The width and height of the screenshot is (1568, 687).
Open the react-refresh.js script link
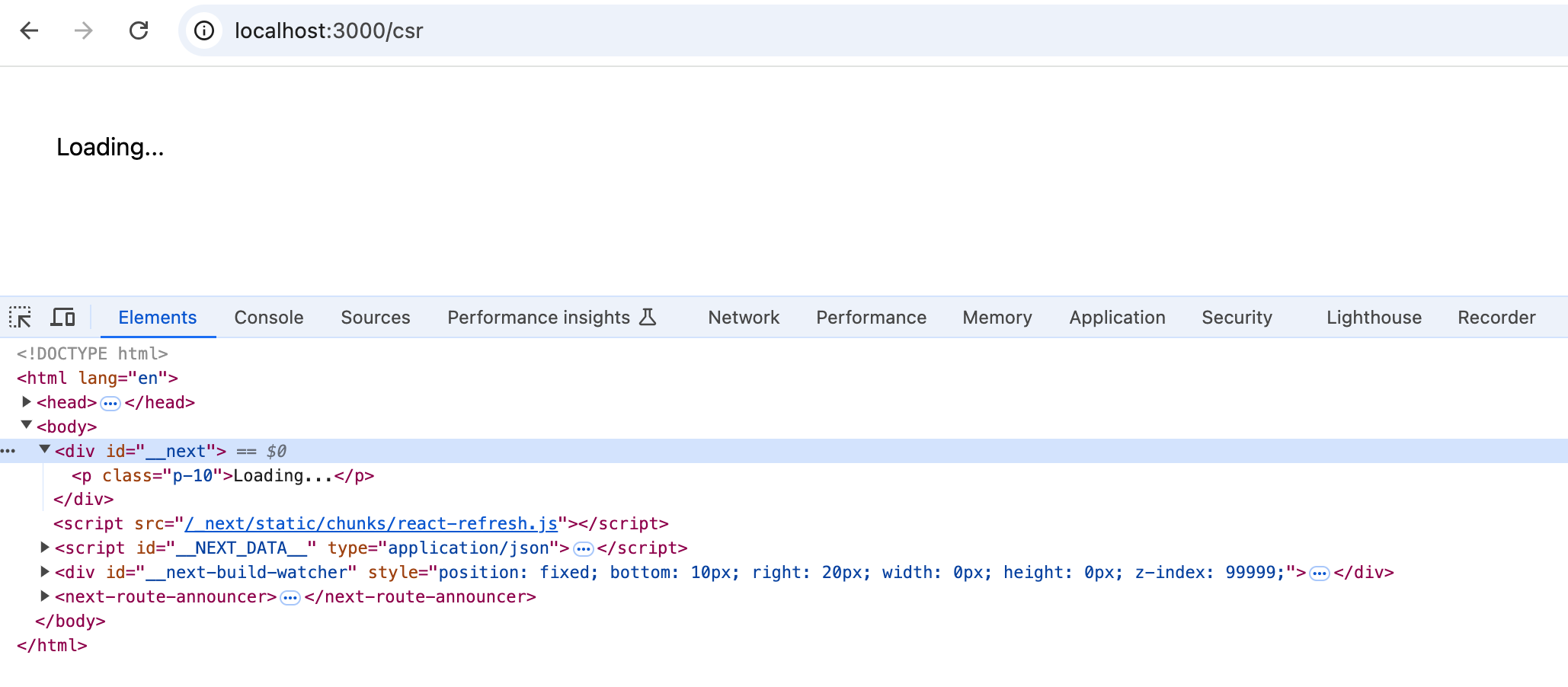point(371,524)
